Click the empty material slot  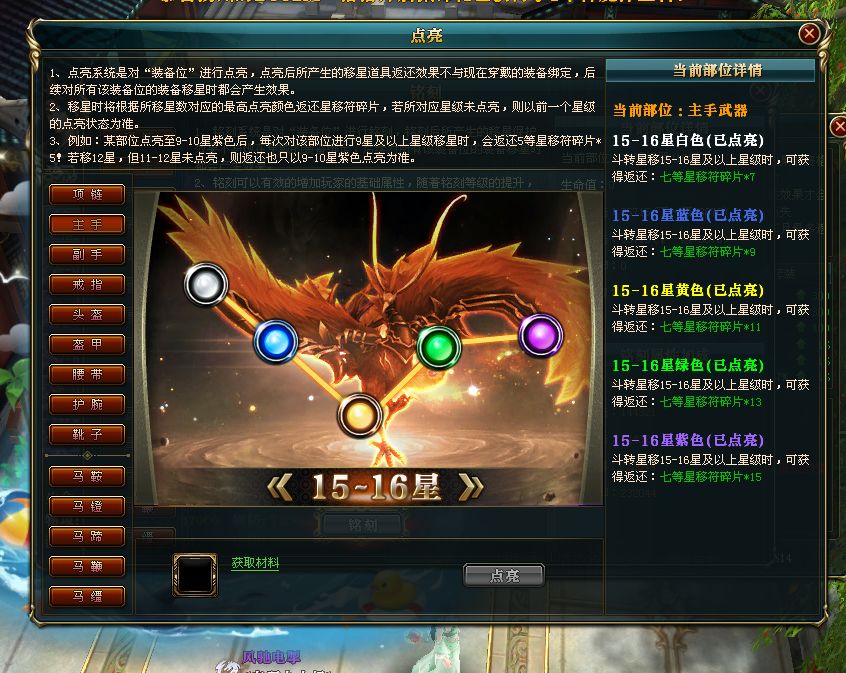[x=195, y=575]
